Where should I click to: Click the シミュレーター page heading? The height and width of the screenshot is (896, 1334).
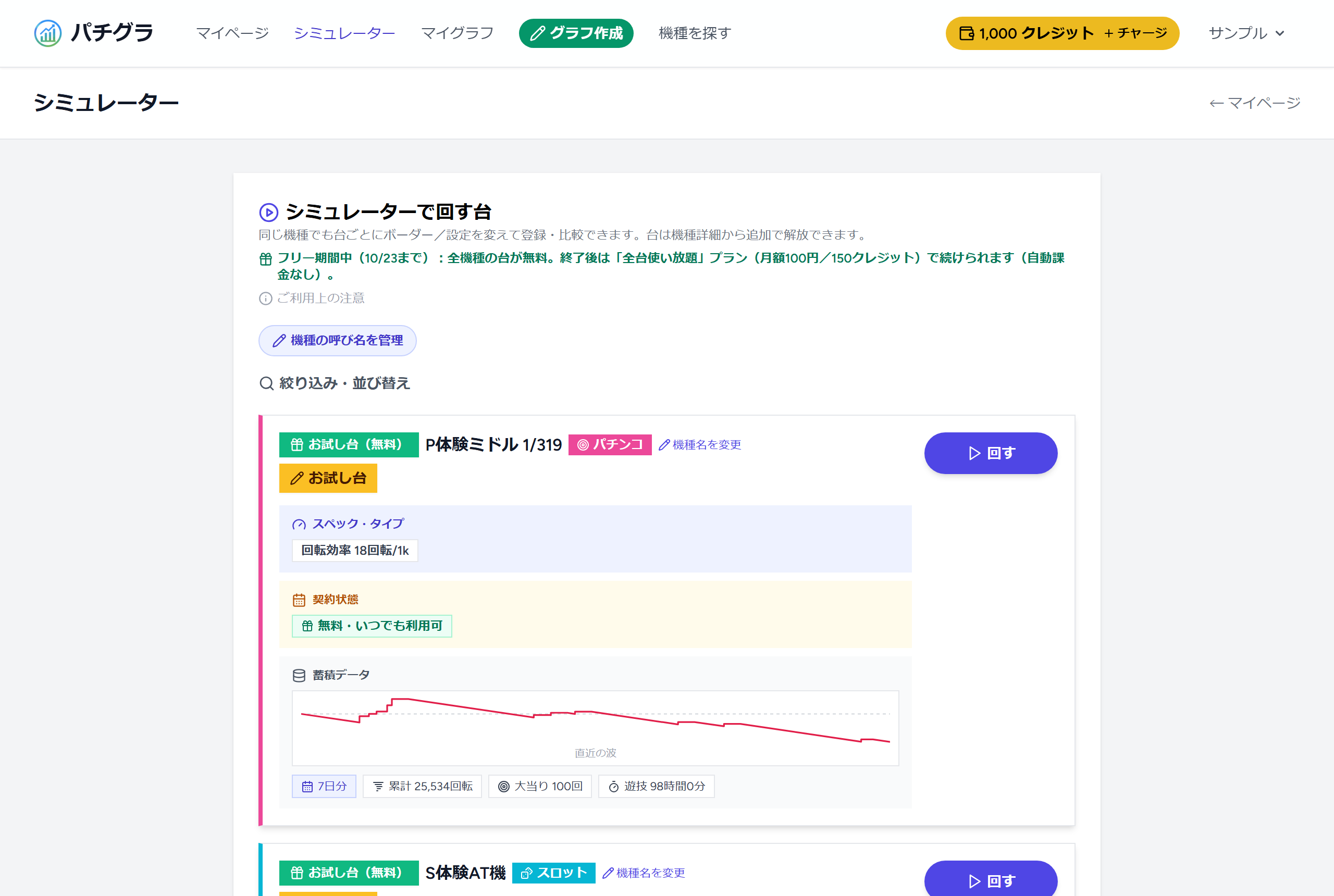click(x=106, y=103)
